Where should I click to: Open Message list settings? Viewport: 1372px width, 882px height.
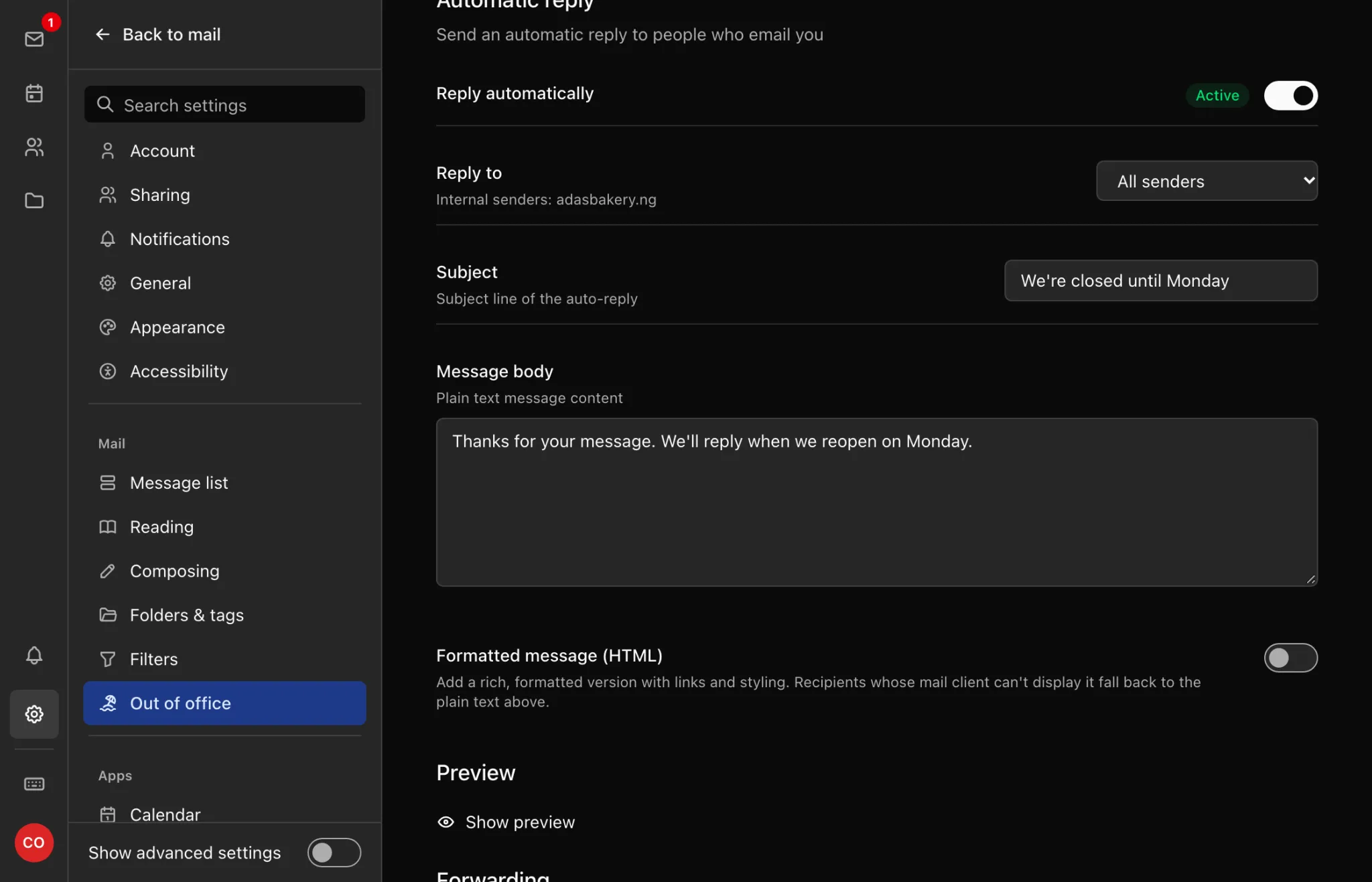(224, 483)
